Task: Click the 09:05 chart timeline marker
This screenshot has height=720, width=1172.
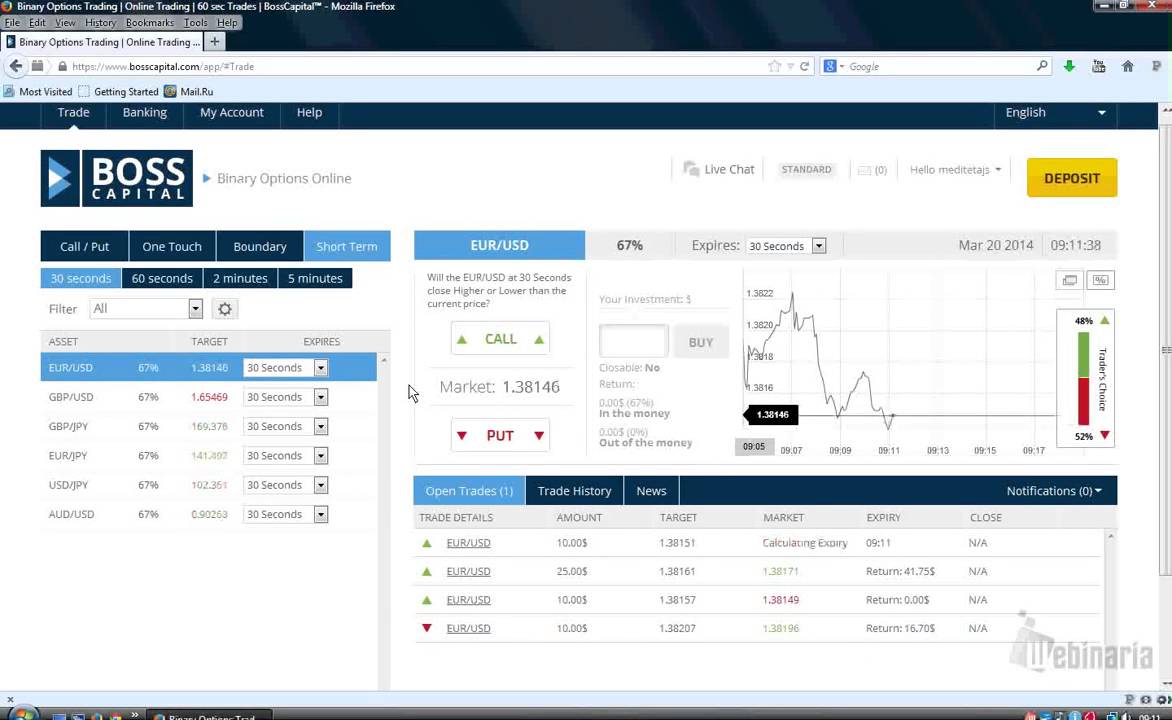Action: pyautogui.click(x=754, y=446)
